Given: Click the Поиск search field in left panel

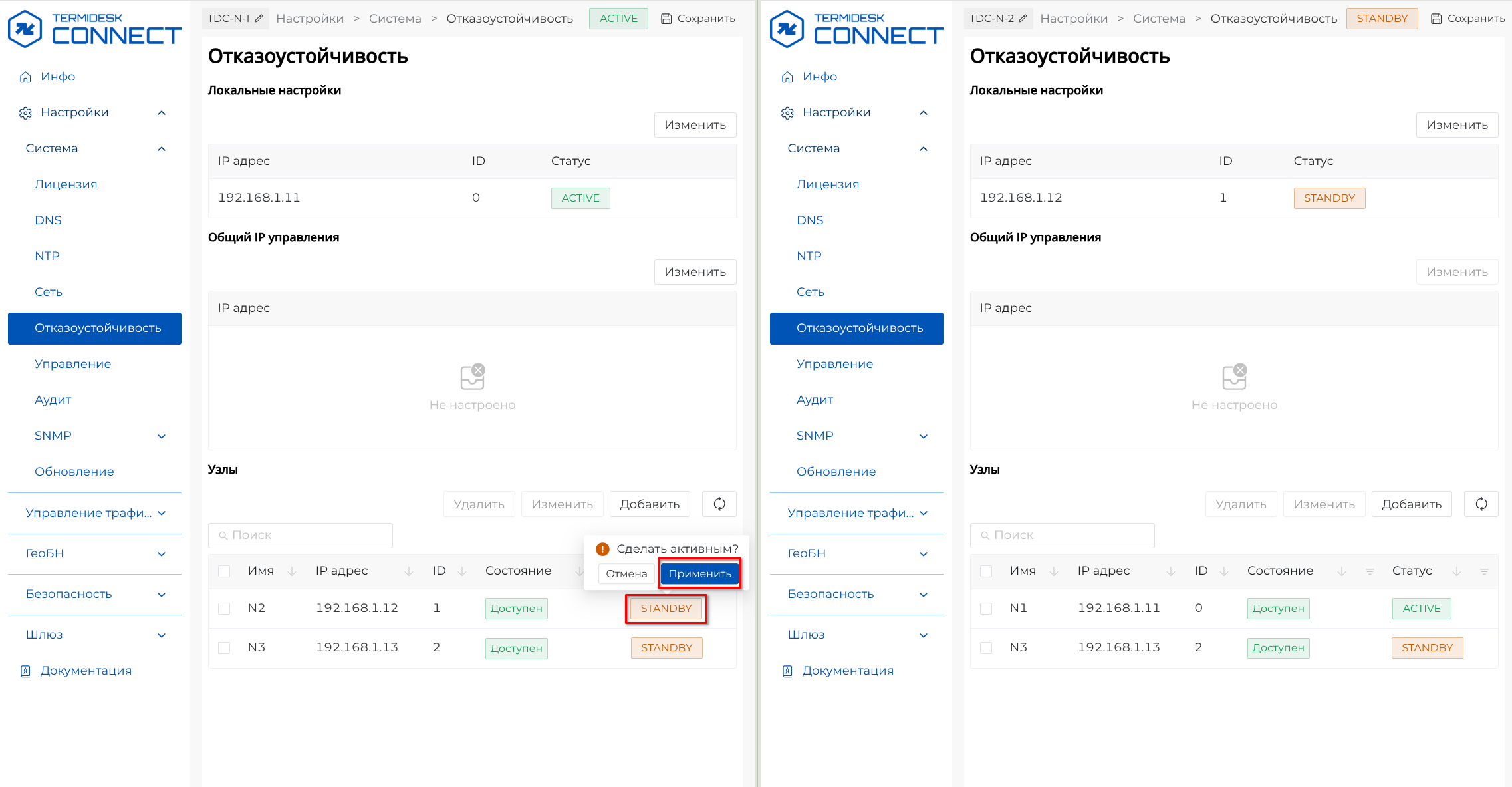Looking at the screenshot, I should (301, 535).
